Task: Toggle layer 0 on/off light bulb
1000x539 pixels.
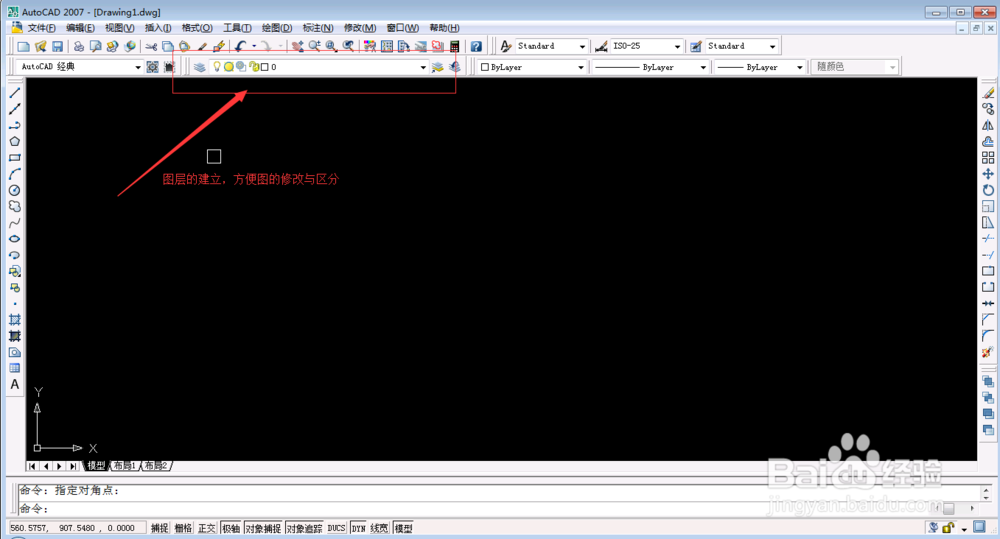Action: coord(217,67)
